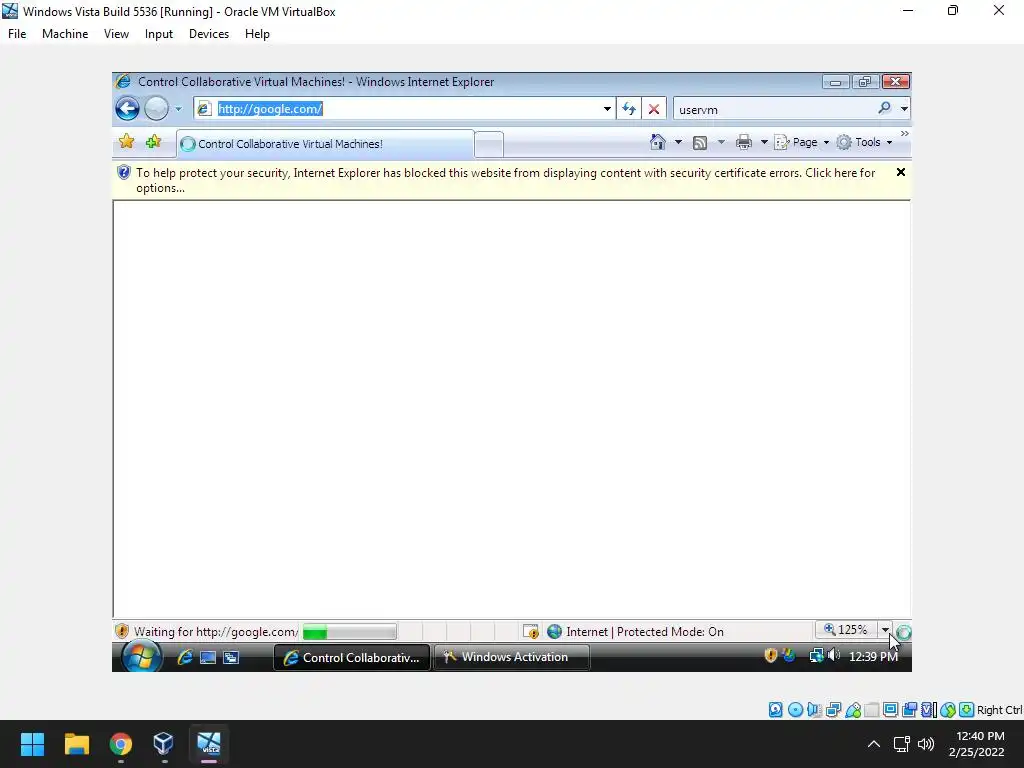This screenshot has width=1024, height=768.
Task: Run search with the magnifying glass icon
Action: (885, 108)
